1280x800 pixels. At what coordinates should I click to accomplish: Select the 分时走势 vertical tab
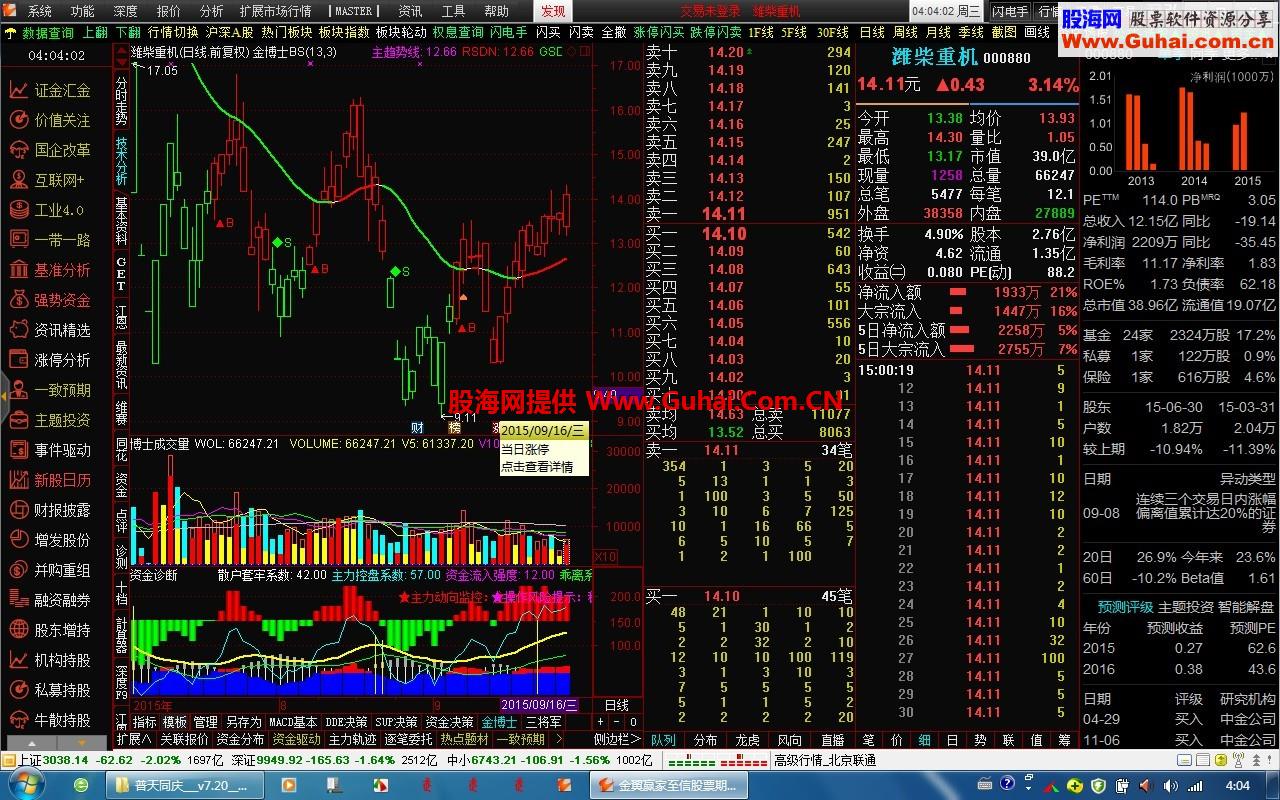pyautogui.click(x=121, y=100)
